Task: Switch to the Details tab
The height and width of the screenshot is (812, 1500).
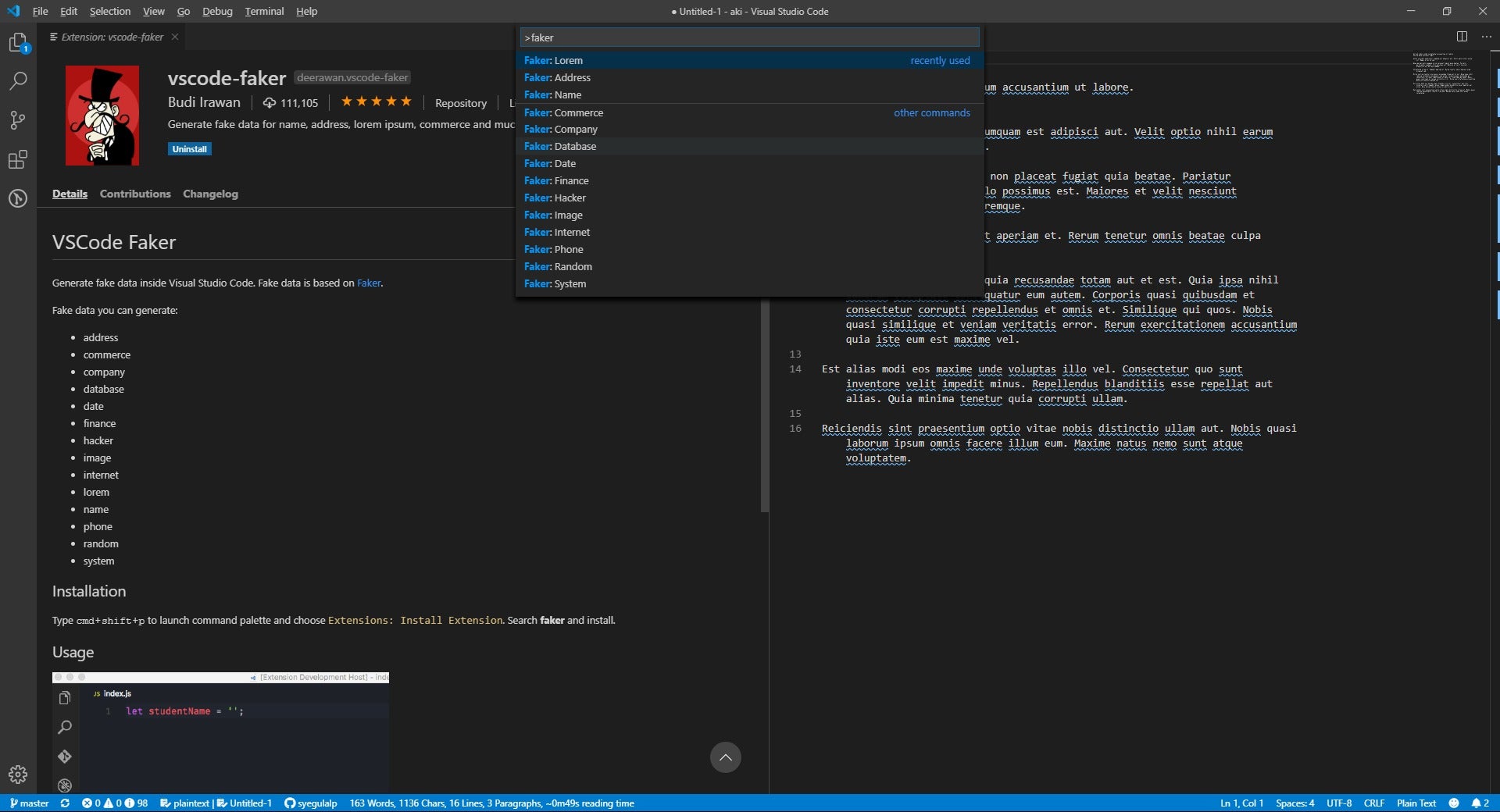Action: point(70,194)
